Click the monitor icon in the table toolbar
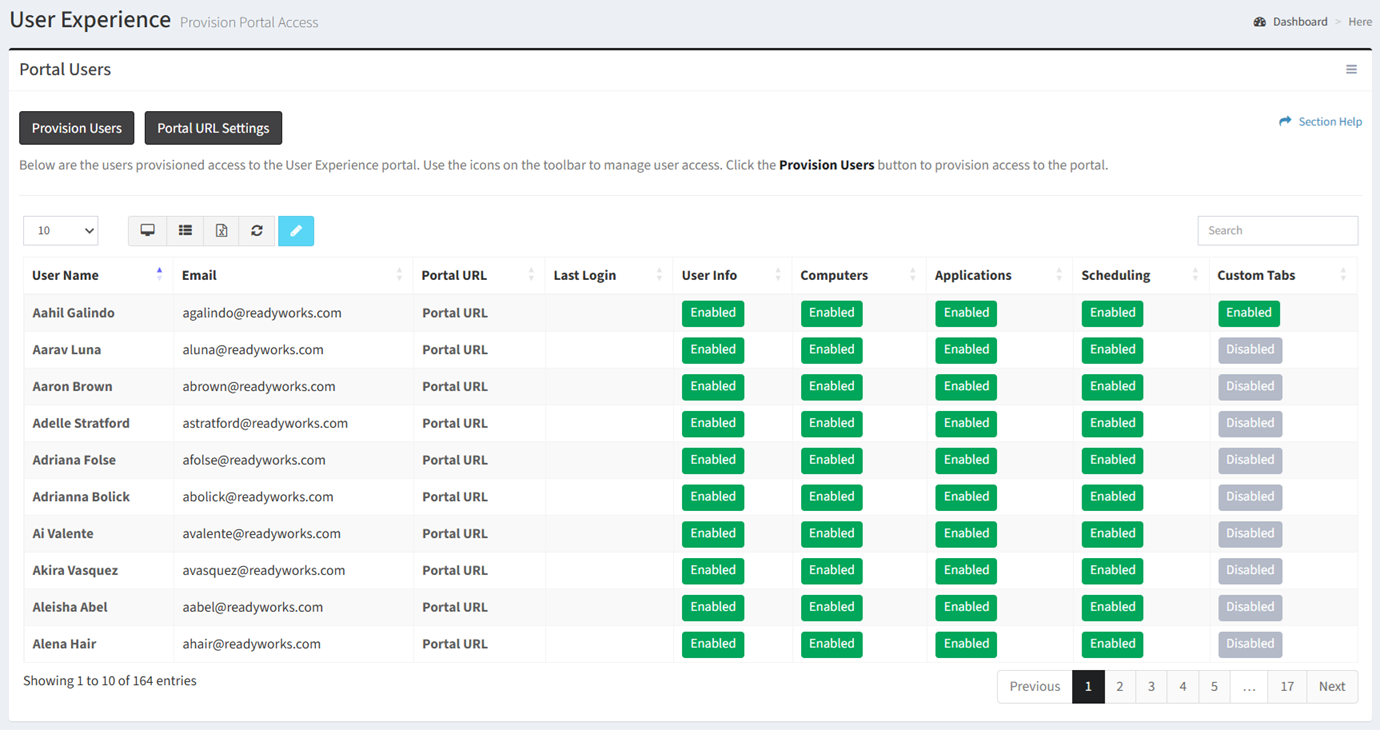Screen dimensions: 1380x730 coord(147,231)
